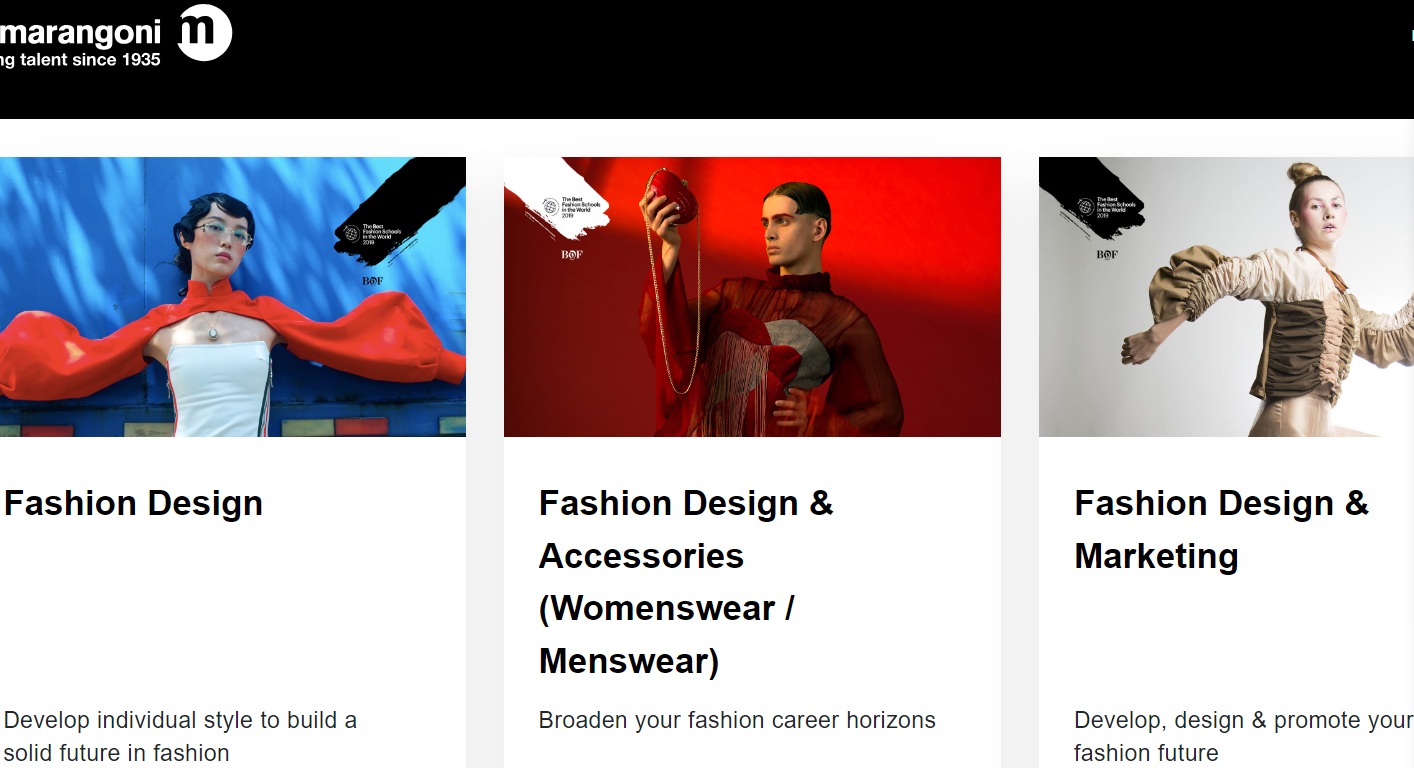The height and width of the screenshot is (768, 1414).
Task: Click 'Develop individual style to build a solid future' text
Action: click(x=180, y=736)
